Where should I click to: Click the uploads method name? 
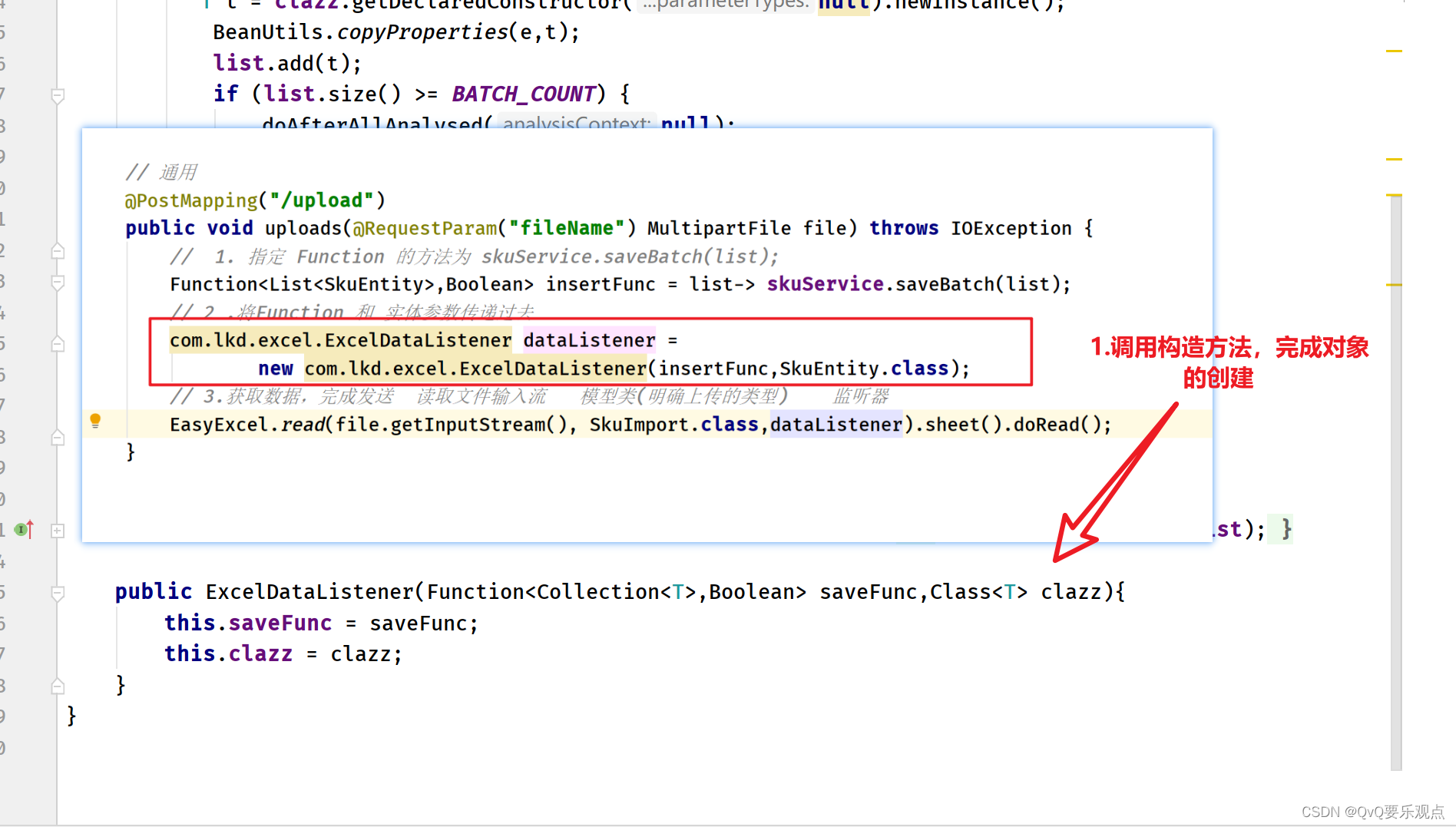(303, 228)
